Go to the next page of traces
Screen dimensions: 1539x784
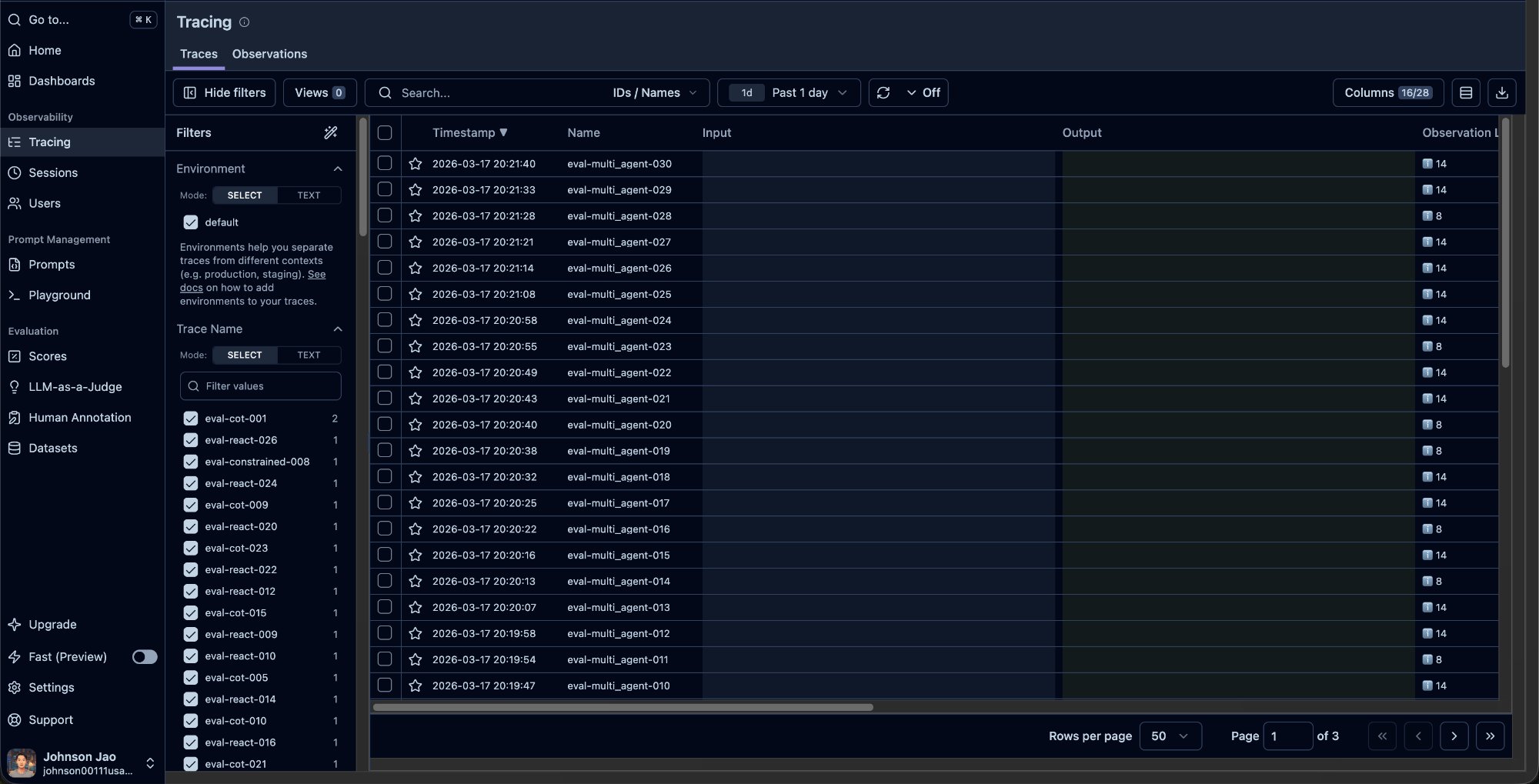coord(1454,736)
